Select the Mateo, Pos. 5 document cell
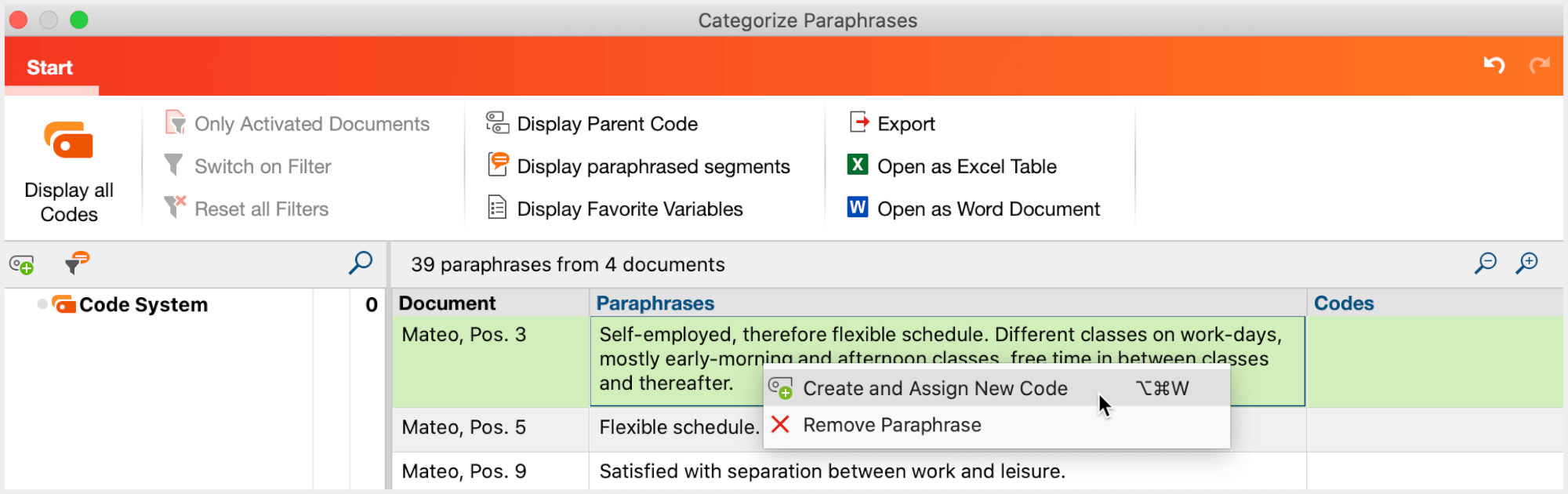 tap(490, 428)
